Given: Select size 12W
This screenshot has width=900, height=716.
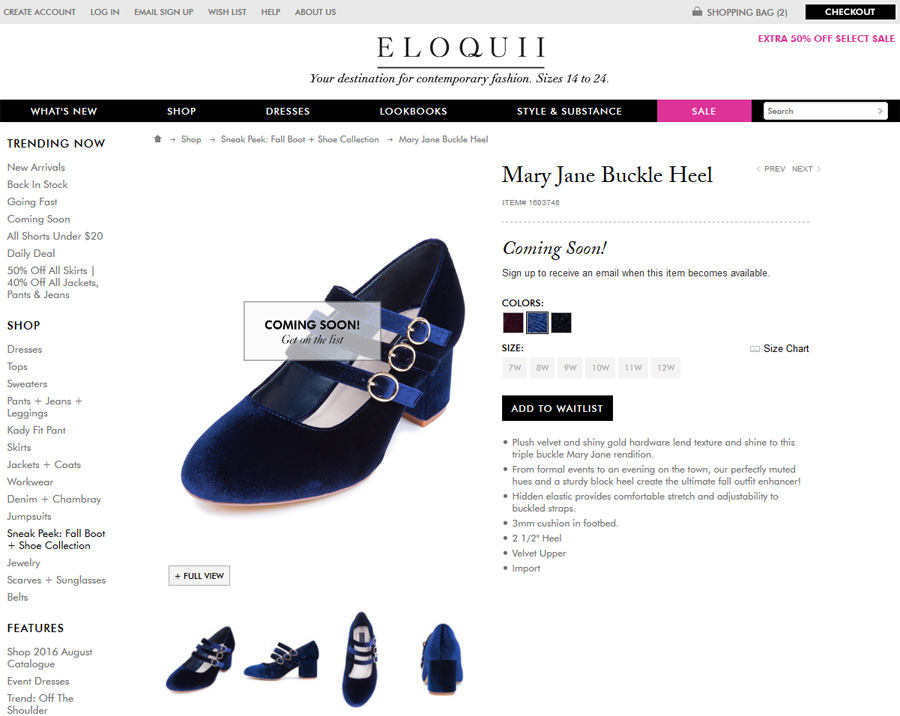Looking at the screenshot, I should click(x=666, y=367).
